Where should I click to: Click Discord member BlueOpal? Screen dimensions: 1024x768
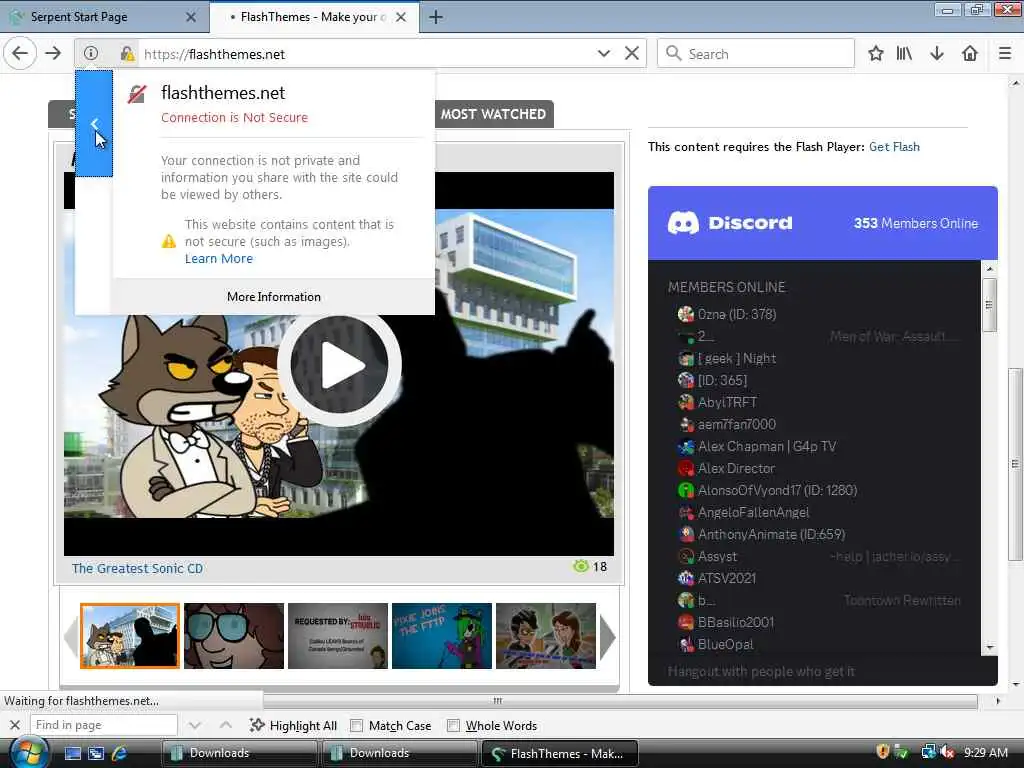[725, 645]
